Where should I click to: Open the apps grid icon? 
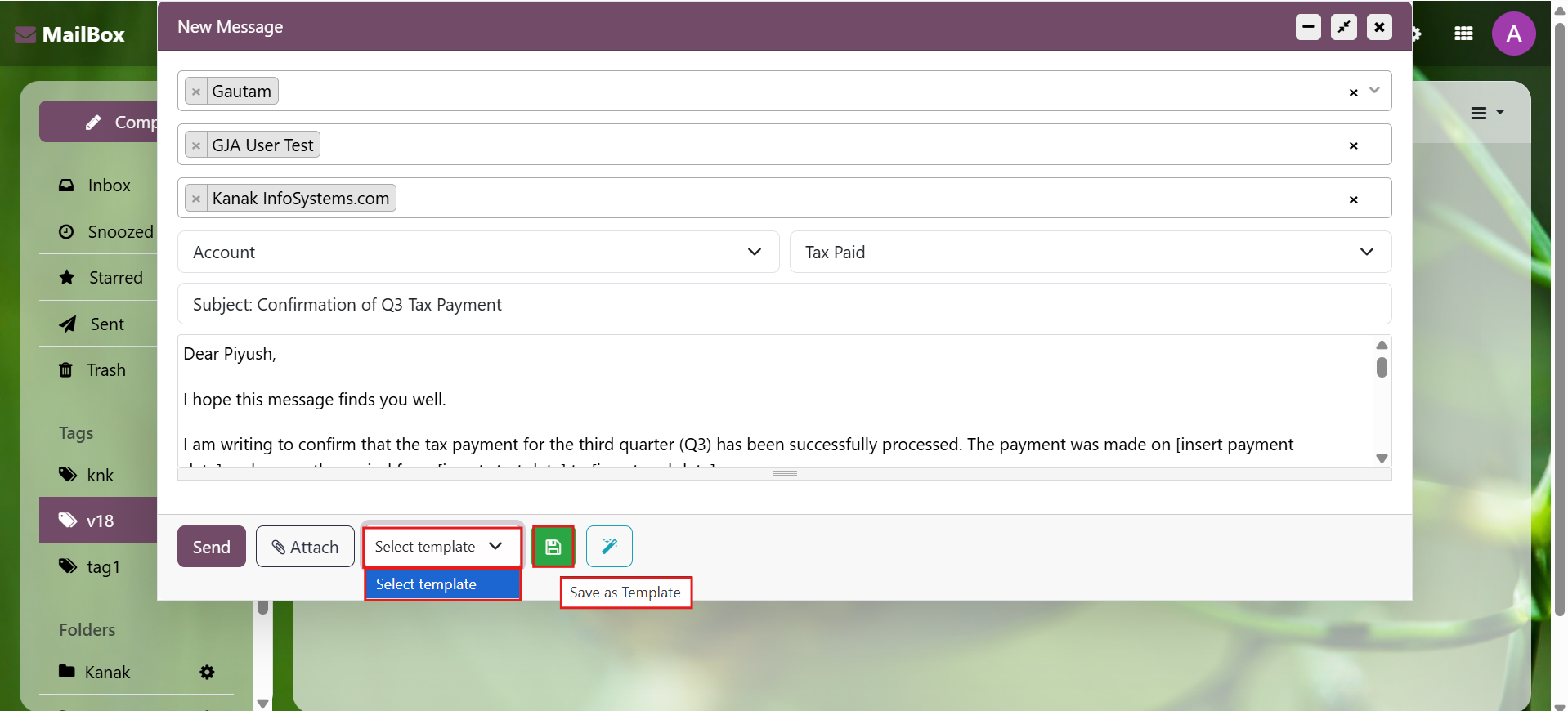pos(1463,34)
